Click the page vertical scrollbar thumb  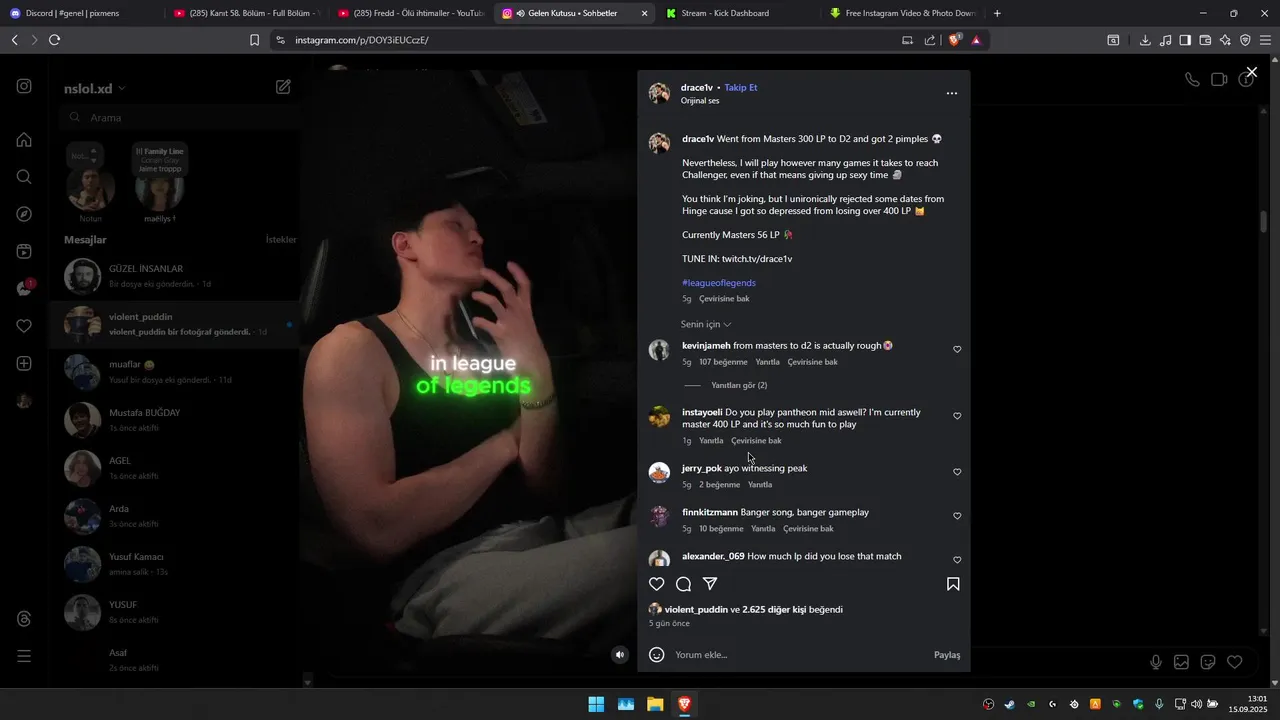coord(1264,221)
